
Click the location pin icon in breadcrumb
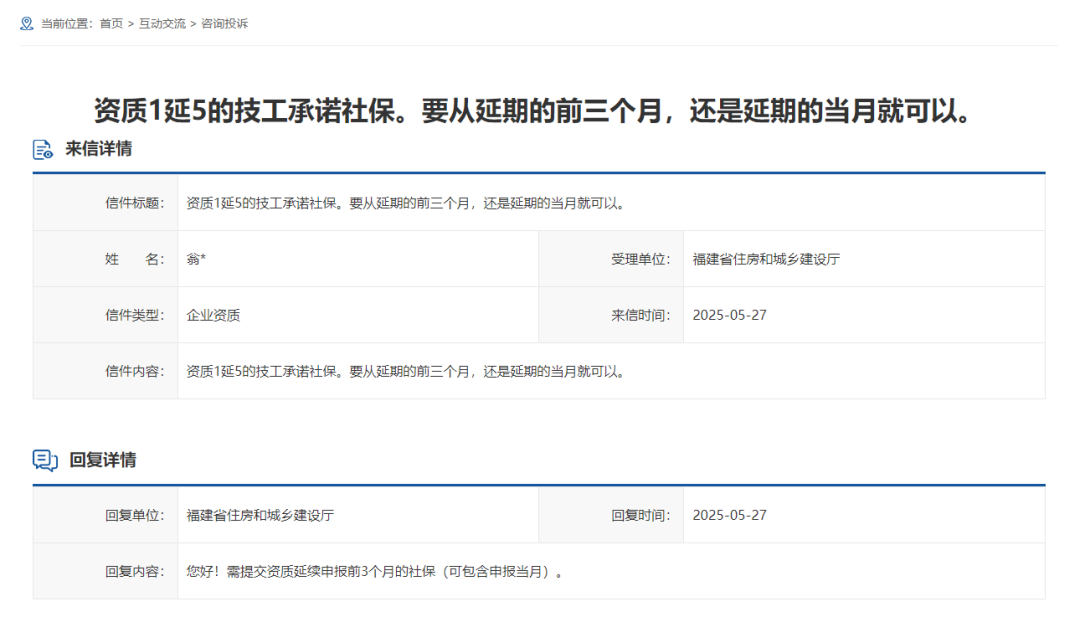pos(25,21)
